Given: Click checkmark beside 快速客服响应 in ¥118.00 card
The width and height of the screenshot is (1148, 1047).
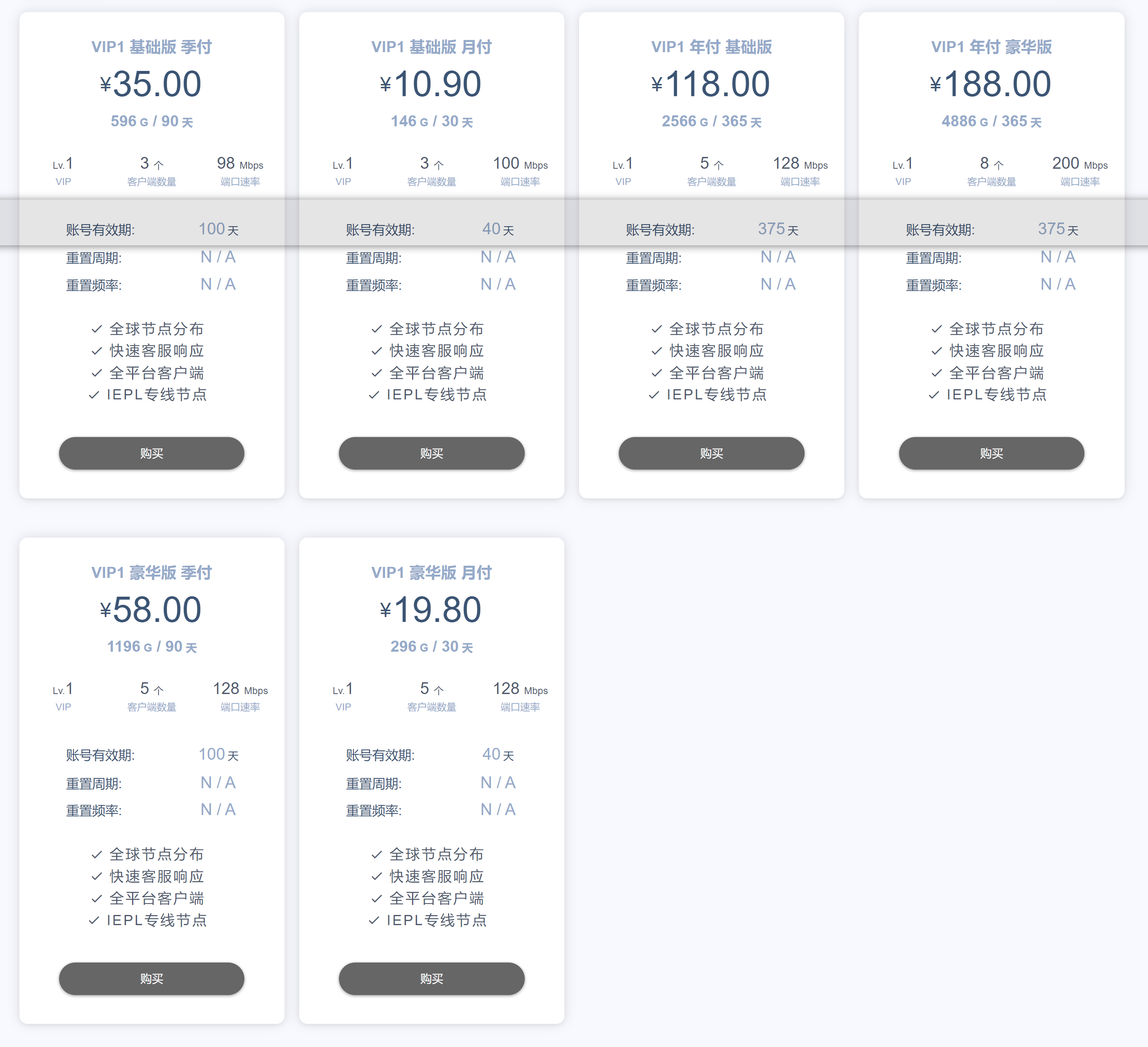Looking at the screenshot, I should click(x=657, y=351).
